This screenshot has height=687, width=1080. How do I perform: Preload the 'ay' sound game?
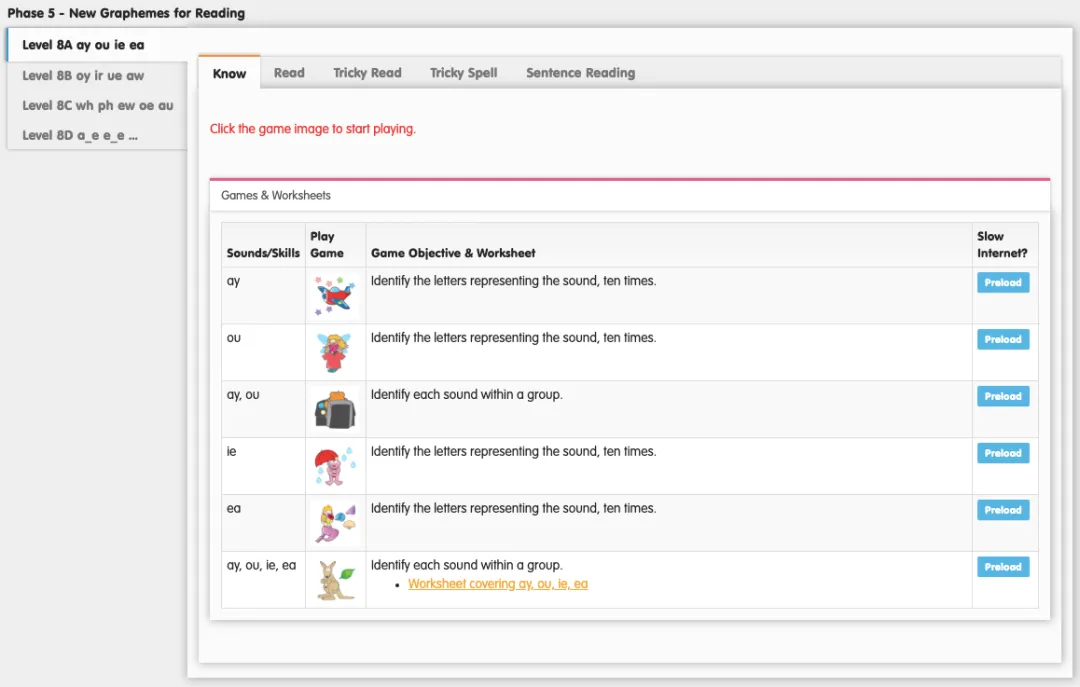1002,283
